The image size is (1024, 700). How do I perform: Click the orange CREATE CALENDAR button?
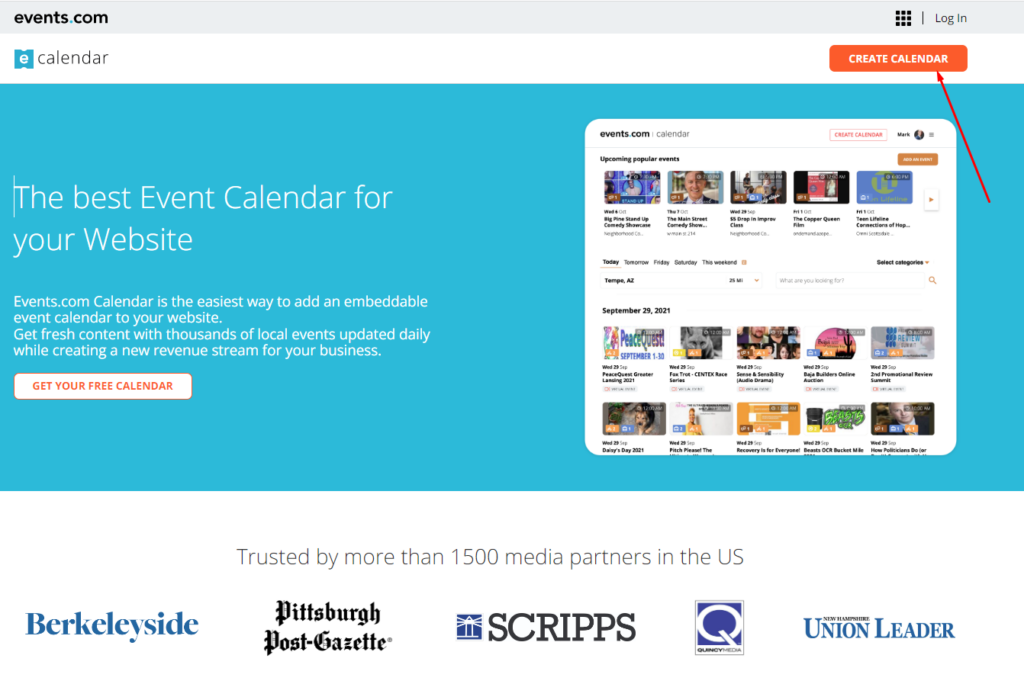pos(898,59)
